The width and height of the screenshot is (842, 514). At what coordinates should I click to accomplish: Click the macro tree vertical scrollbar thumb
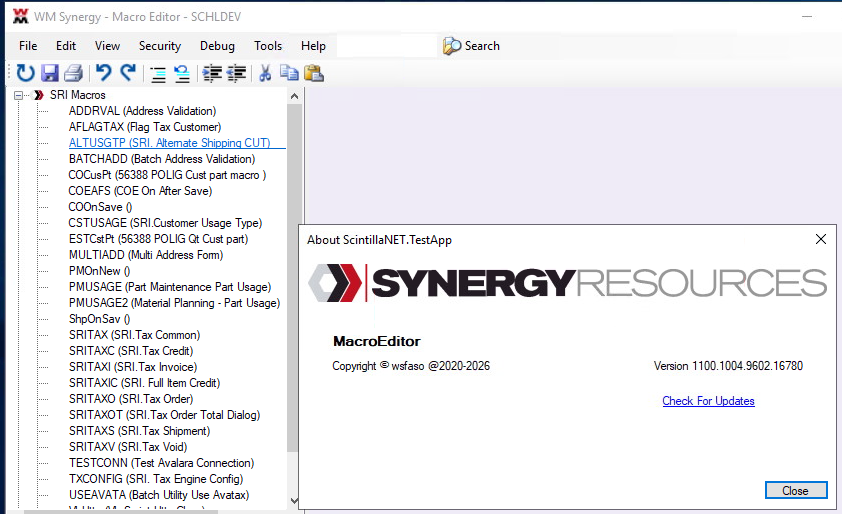(x=293, y=278)
